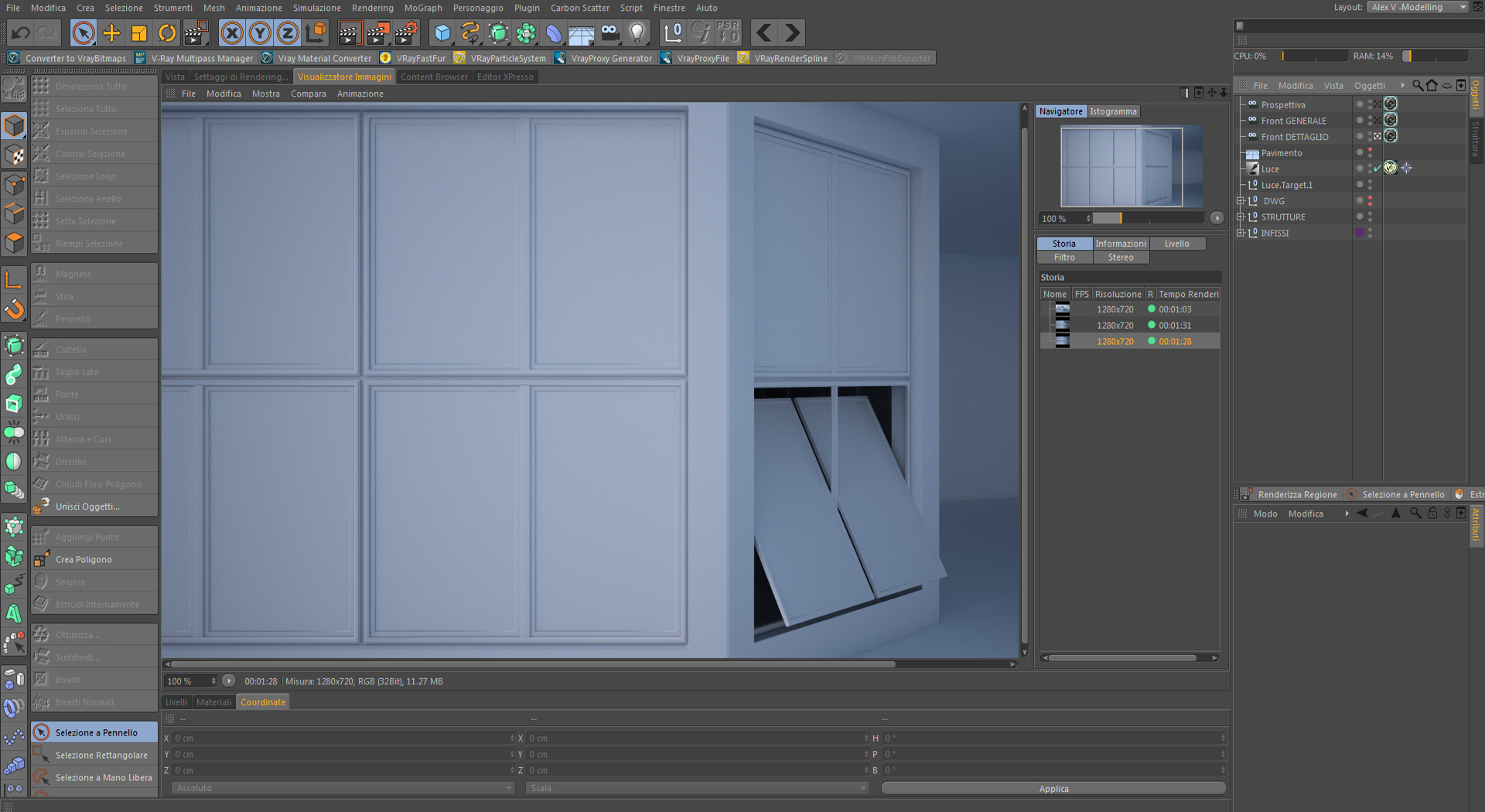Expand the INFISSI object group
The height and width of the screenshot is (812, 1485).
click(x=1241, y=233)
